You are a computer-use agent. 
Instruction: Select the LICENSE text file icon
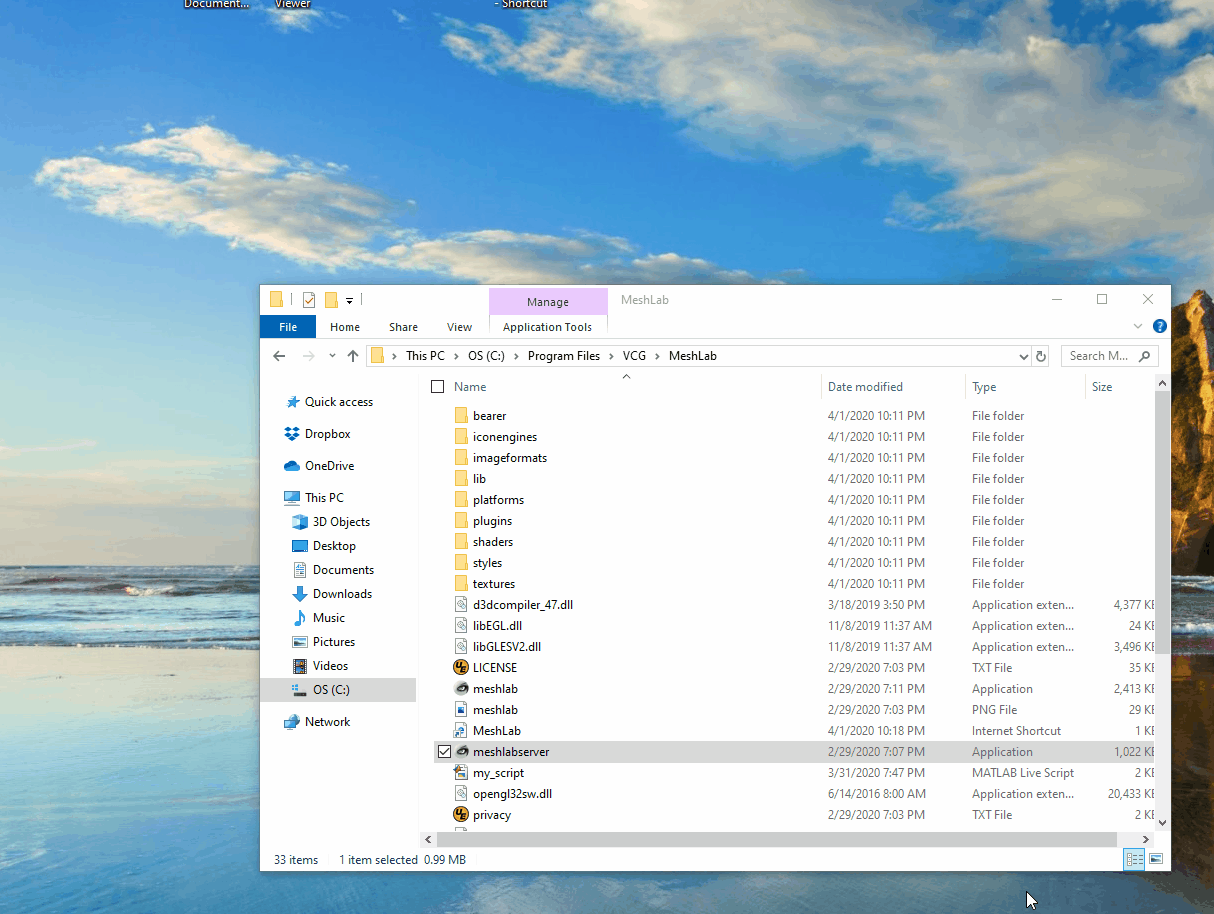(461, 668)
